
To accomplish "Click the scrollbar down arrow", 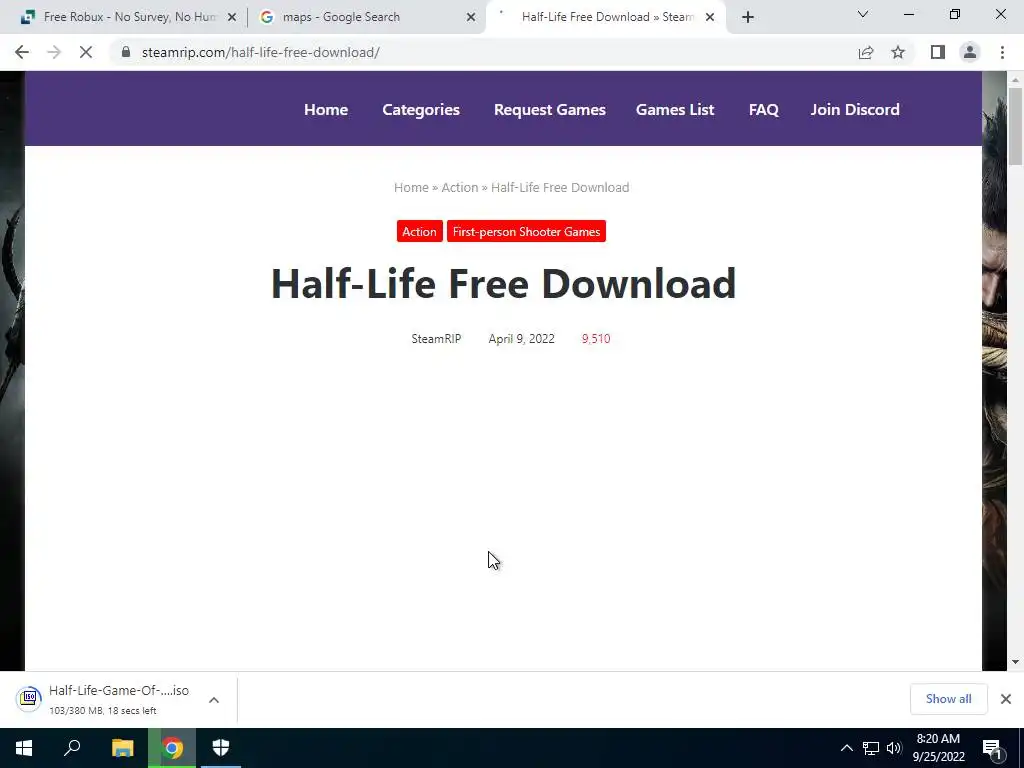I will point(1015,662).
